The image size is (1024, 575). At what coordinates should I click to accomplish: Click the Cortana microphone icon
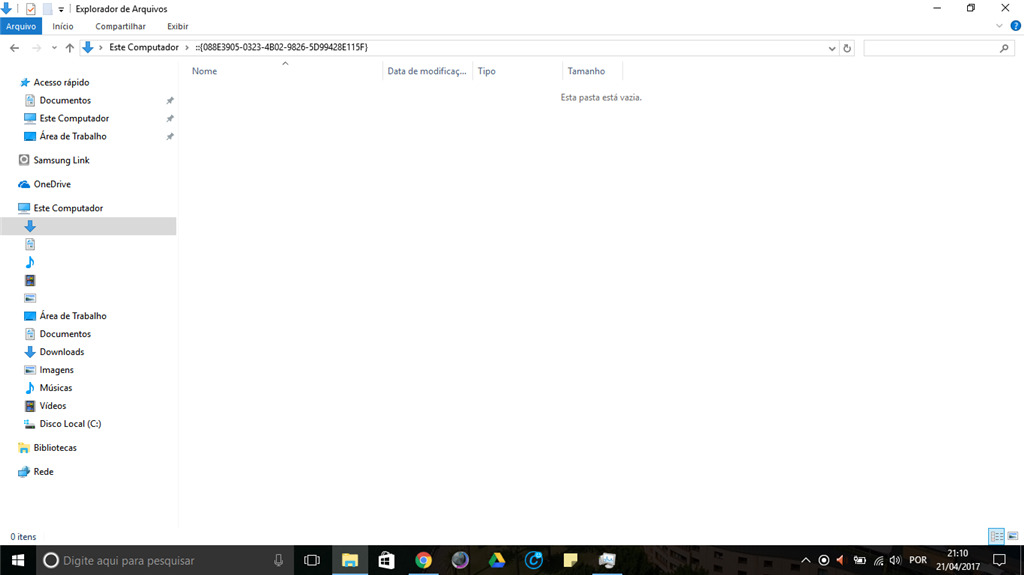point(278,560)
